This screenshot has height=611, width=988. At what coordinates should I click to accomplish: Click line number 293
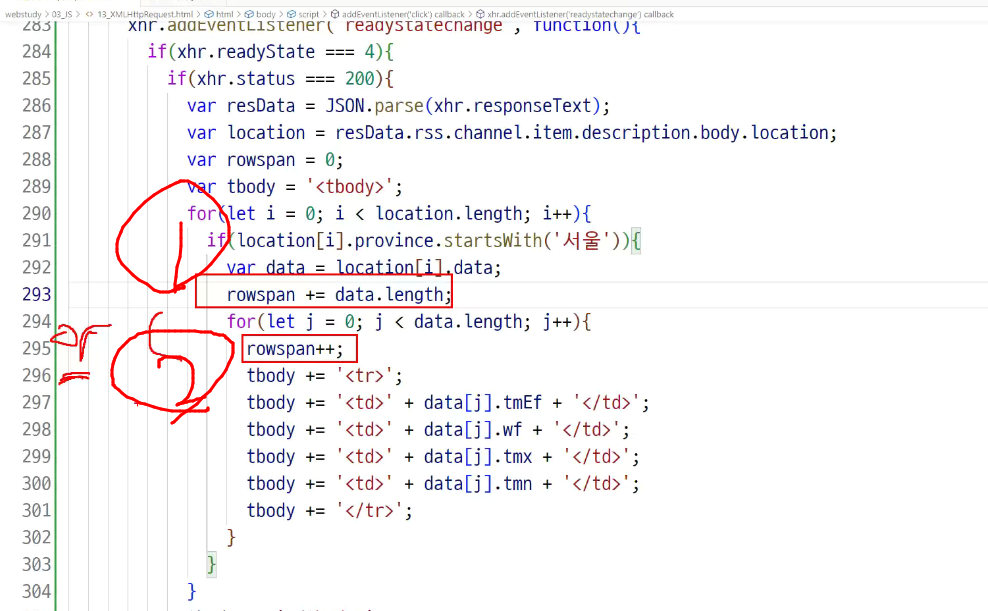click(37, 295)
